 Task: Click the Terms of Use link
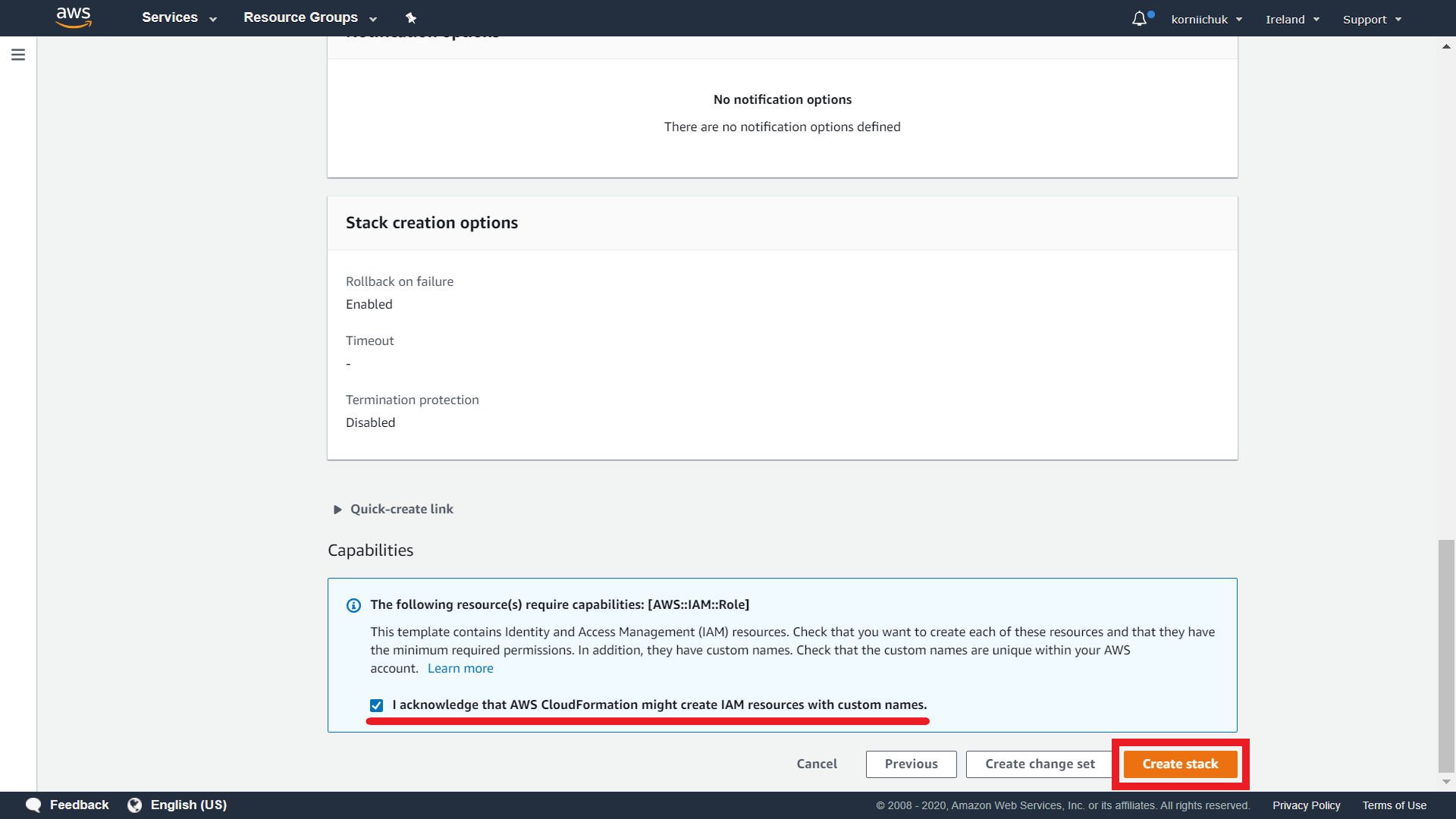1393,804
